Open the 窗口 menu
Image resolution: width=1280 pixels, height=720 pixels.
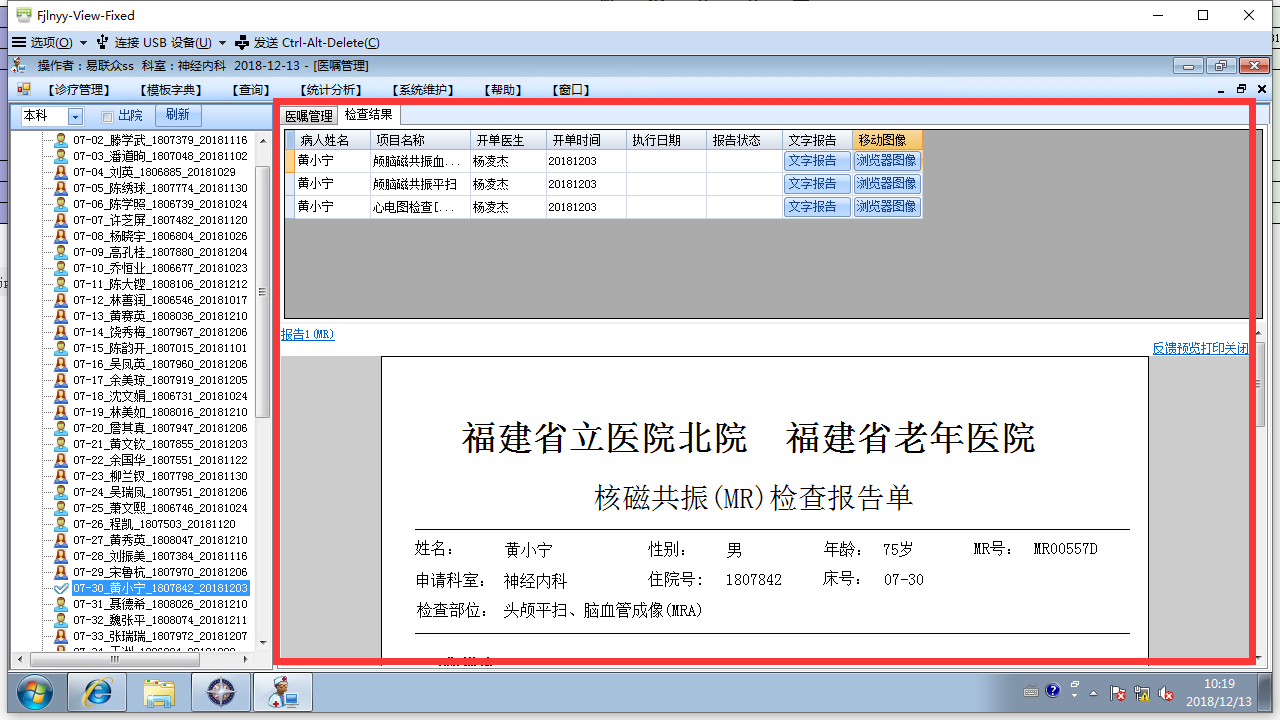click(x=571, y=90)
